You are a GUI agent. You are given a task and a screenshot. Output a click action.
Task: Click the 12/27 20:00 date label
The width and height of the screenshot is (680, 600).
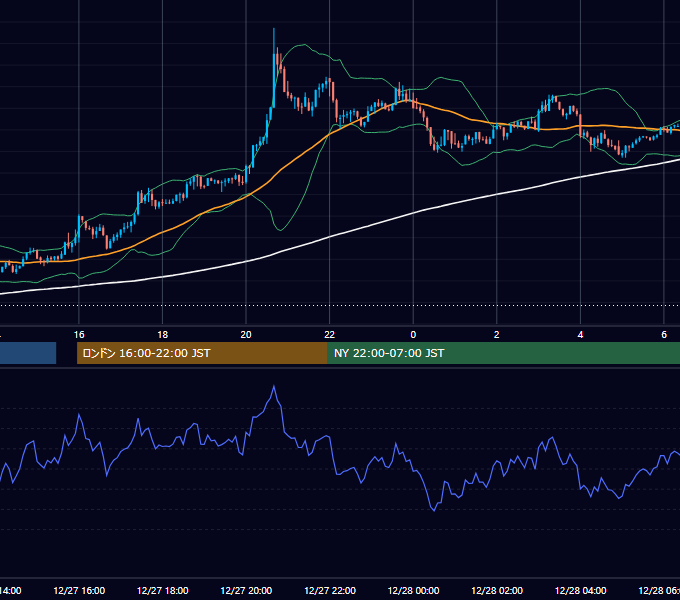[246, 590]
